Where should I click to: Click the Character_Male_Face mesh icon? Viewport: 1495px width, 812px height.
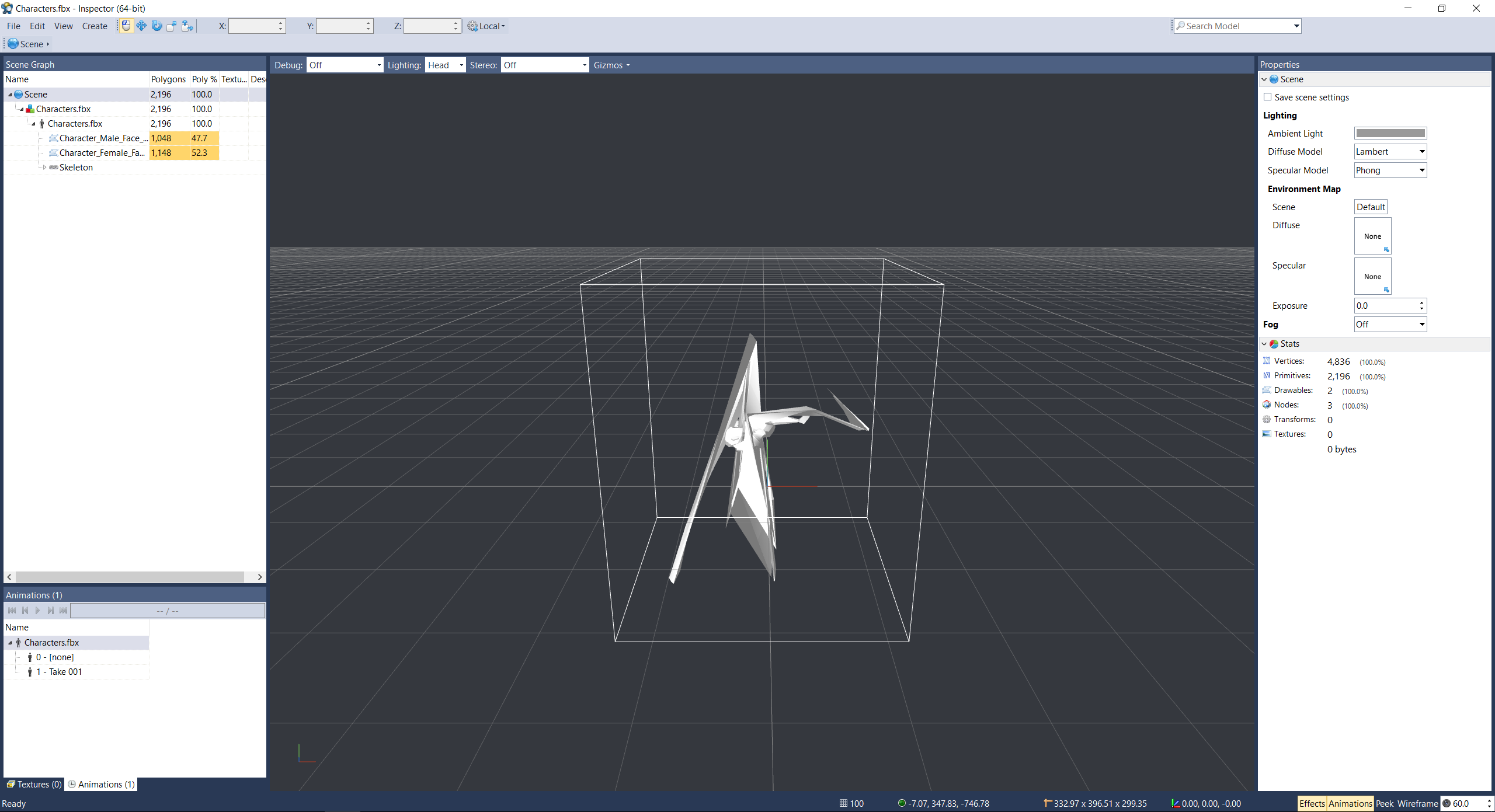53,138
